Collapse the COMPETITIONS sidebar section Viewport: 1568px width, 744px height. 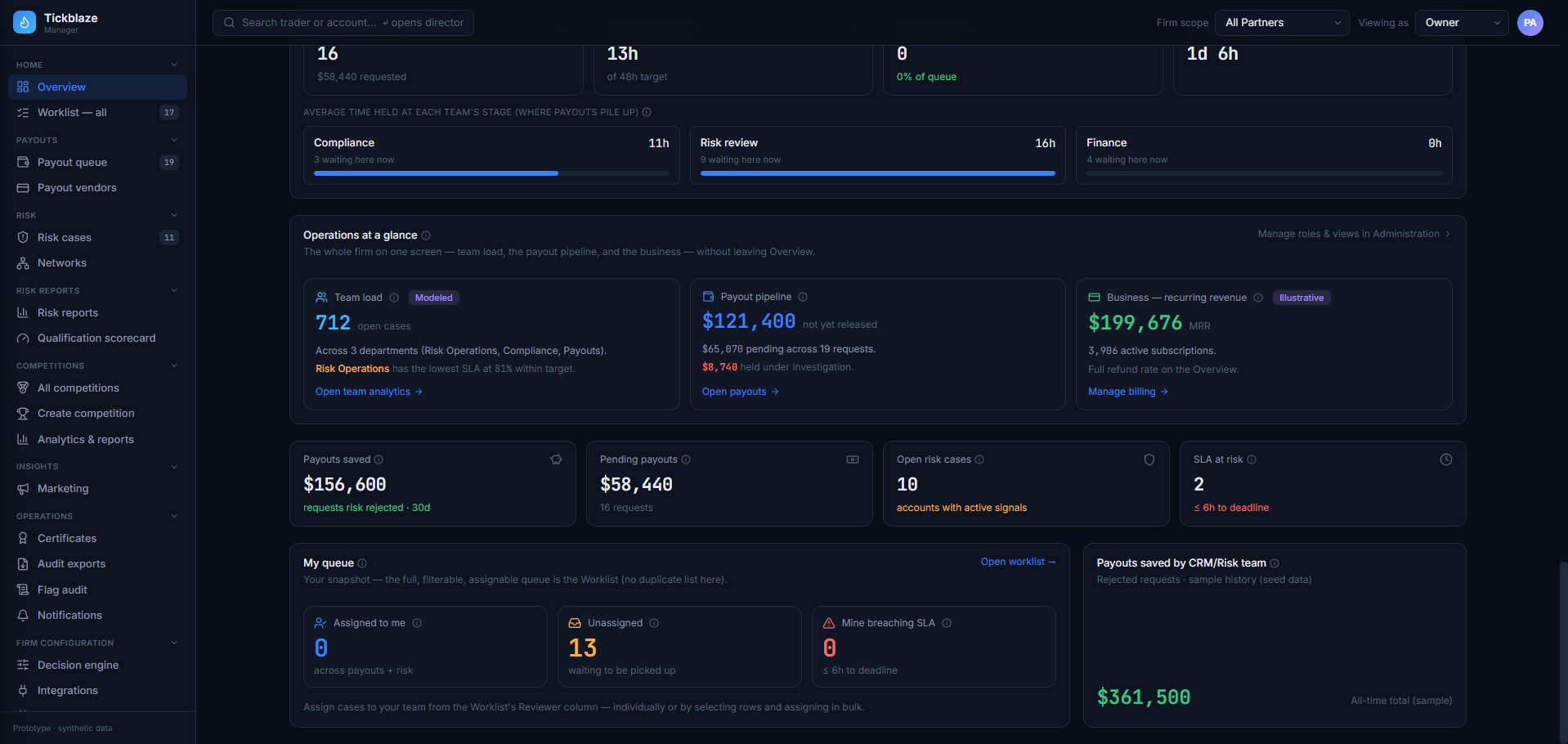(x=174, y=365)
